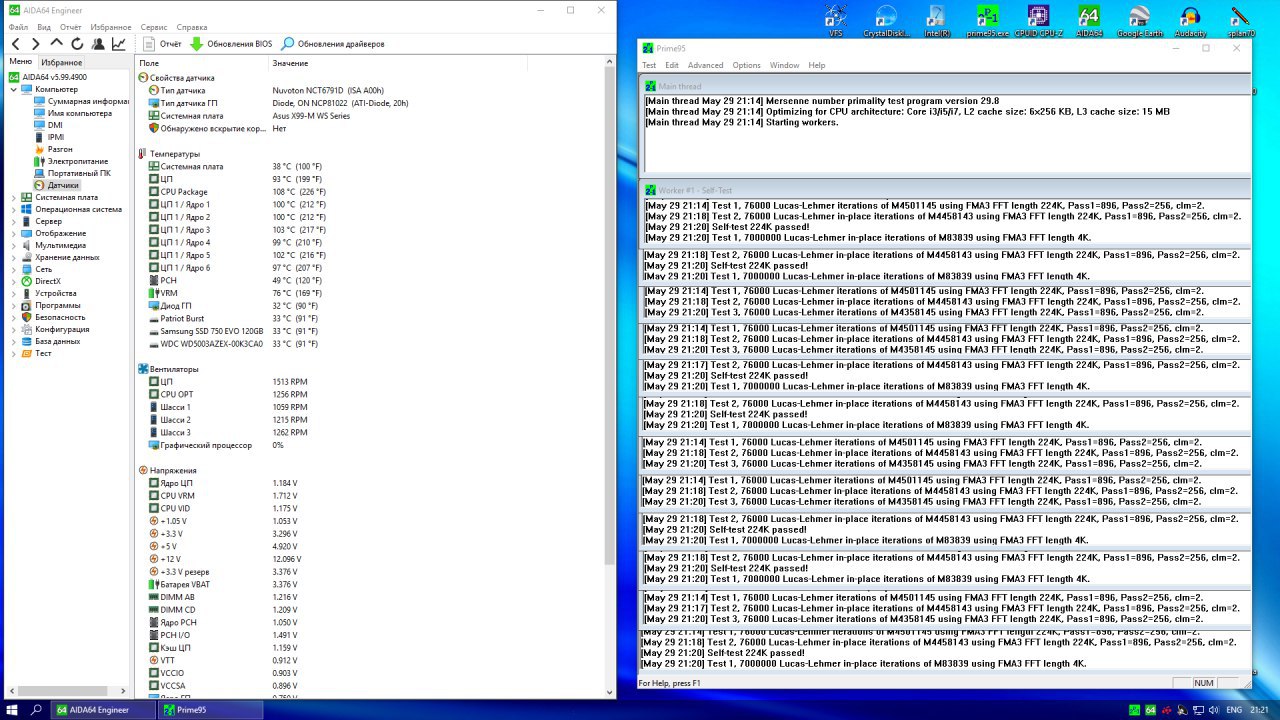This screenshot has height=720, width=1280.
Task: Click Обновления BIOS in toolbar
Action: pos(231,44)
